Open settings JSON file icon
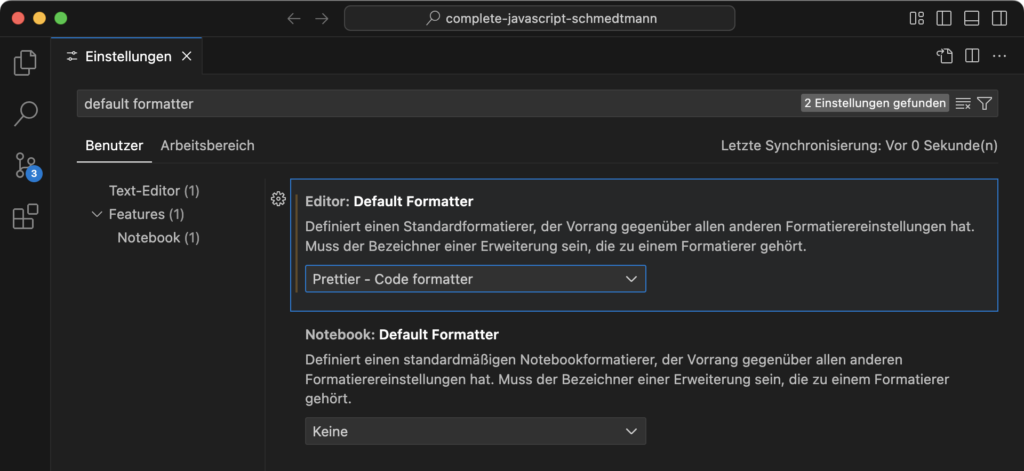 point(945,56)
